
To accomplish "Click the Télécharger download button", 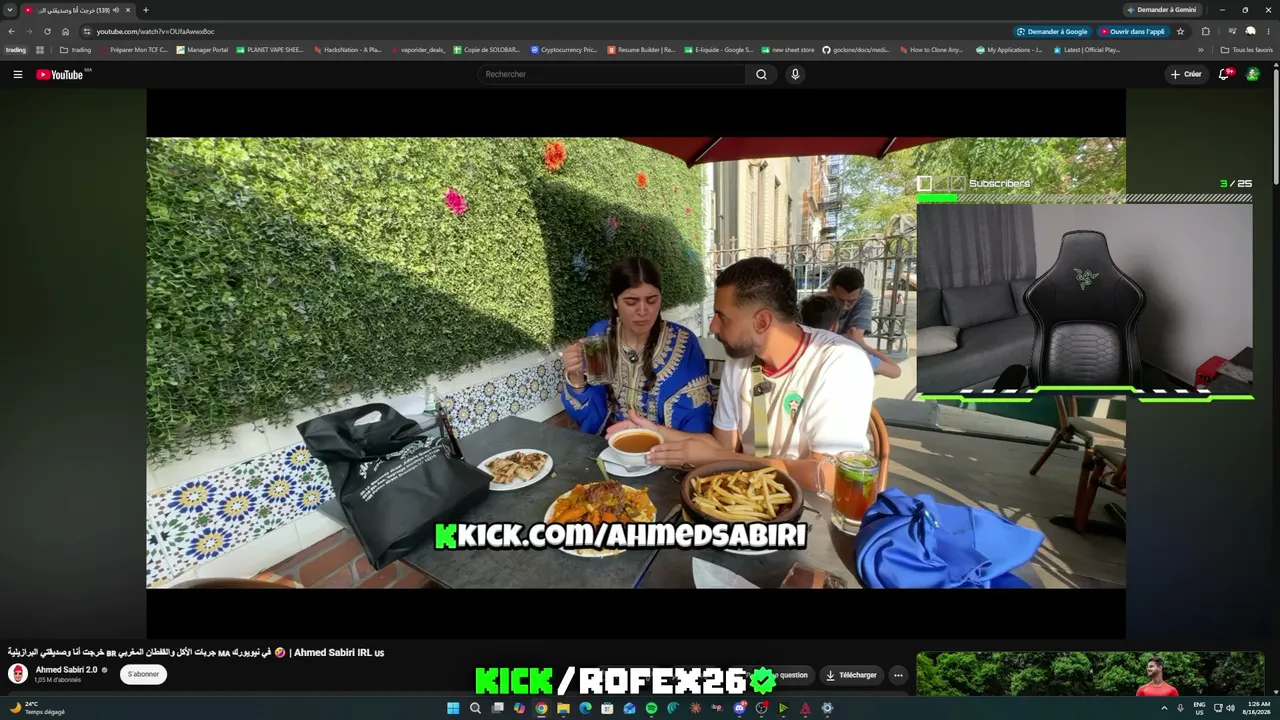I will [850, 675].
